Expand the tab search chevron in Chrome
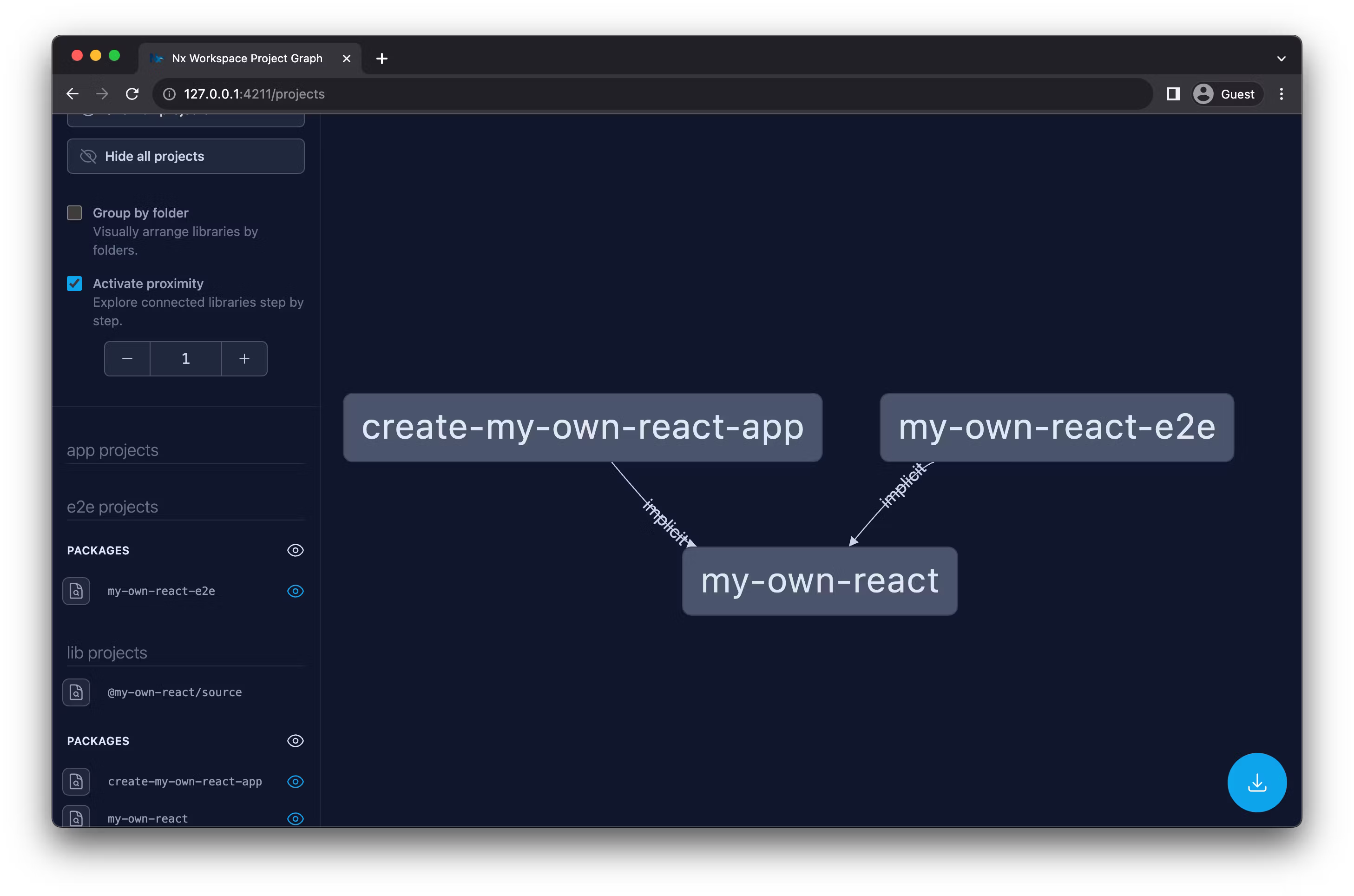The height and width of the screenshot is (896, 1354). [x=1282, y=58]
